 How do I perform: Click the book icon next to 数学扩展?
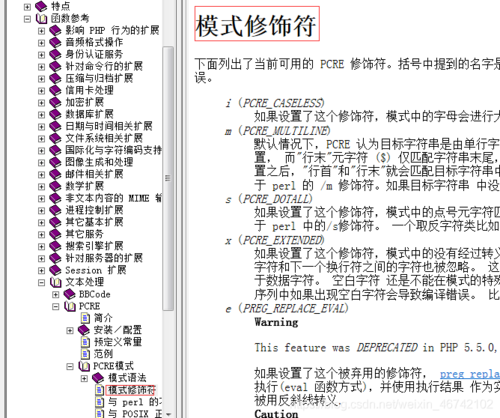pyautogui.click(x=55, y=186)
